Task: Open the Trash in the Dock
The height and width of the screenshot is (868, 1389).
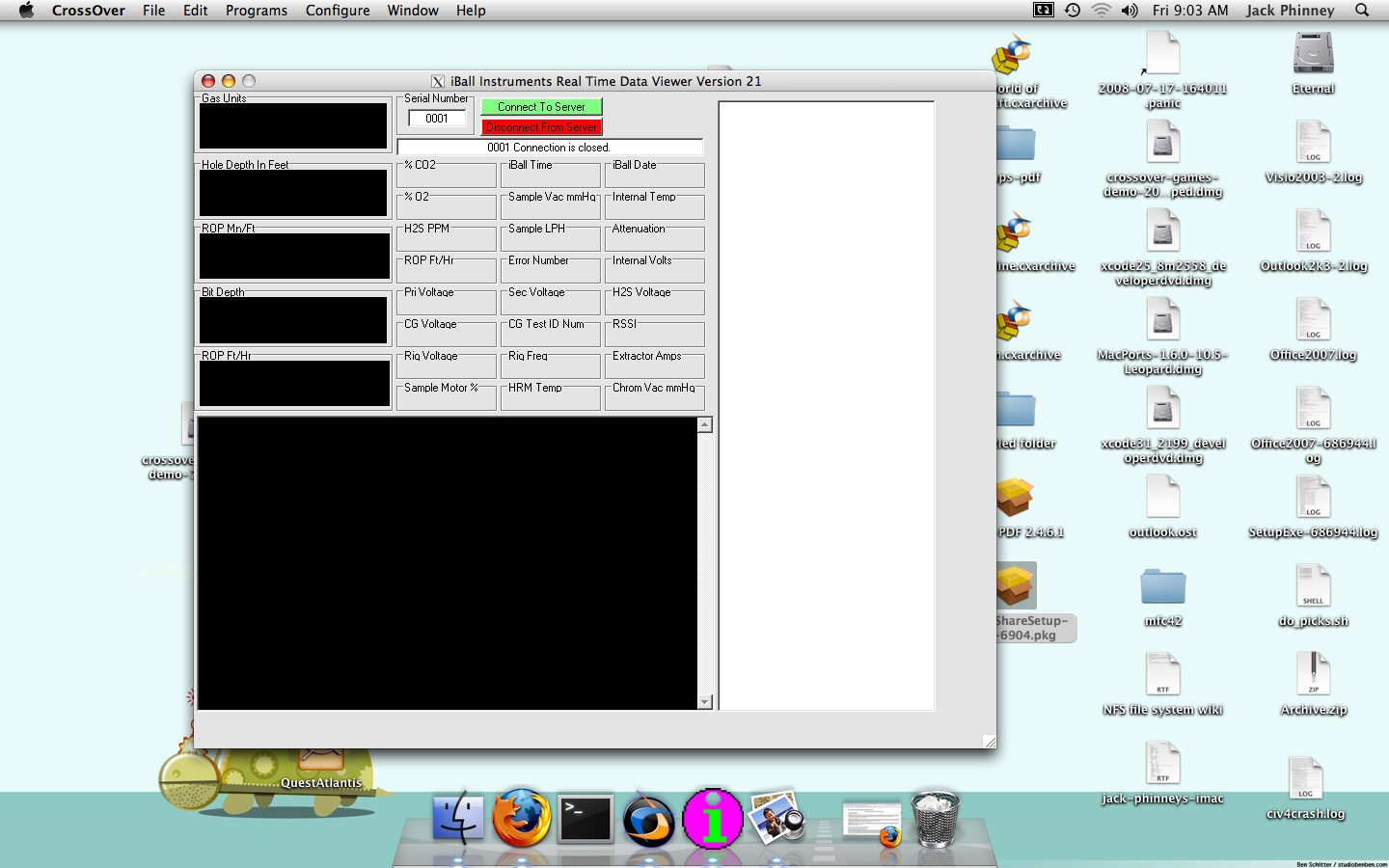Action: [x=936, y=818]
